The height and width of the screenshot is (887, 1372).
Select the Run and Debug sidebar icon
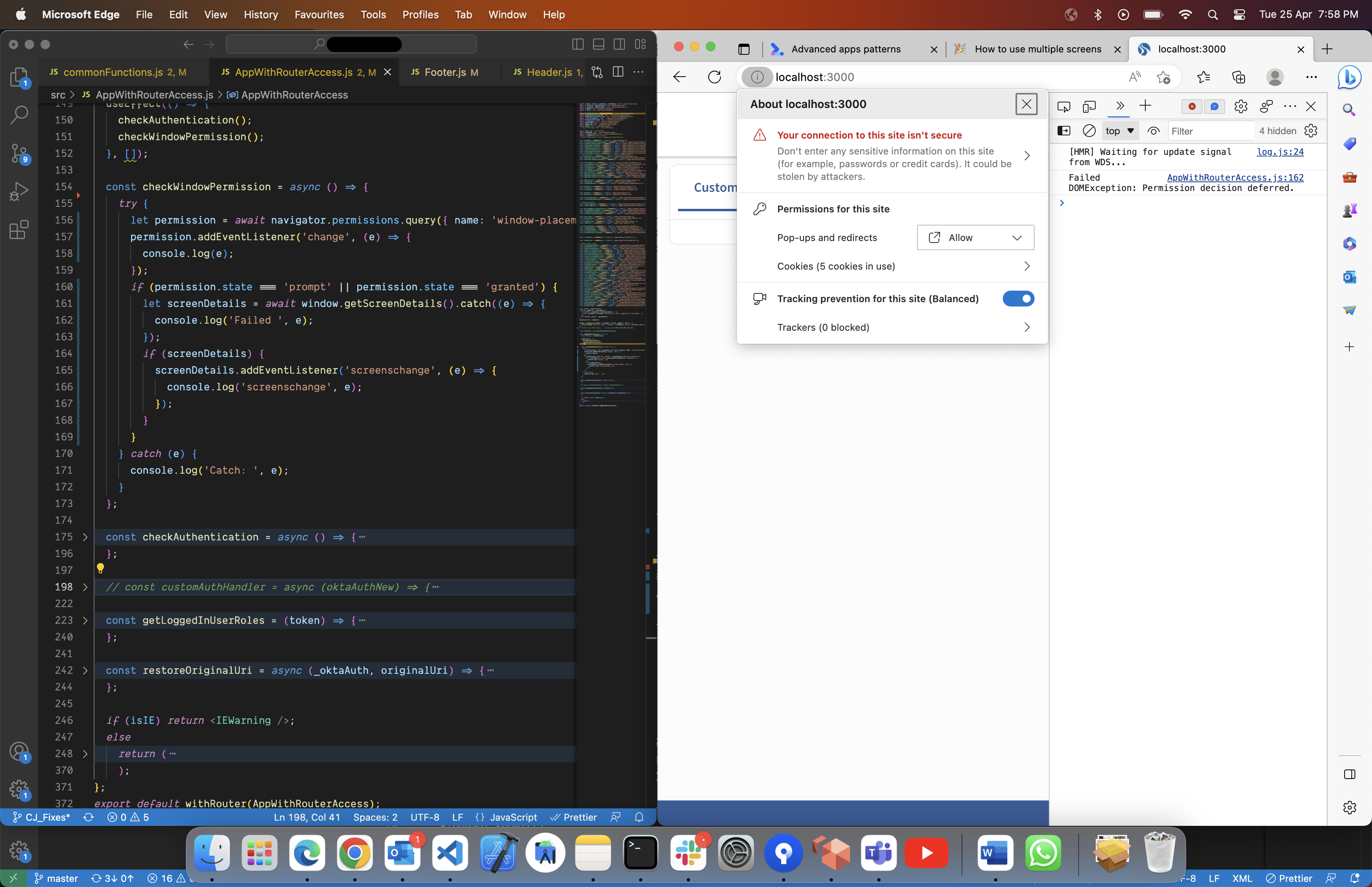click(x=19, y=192)
